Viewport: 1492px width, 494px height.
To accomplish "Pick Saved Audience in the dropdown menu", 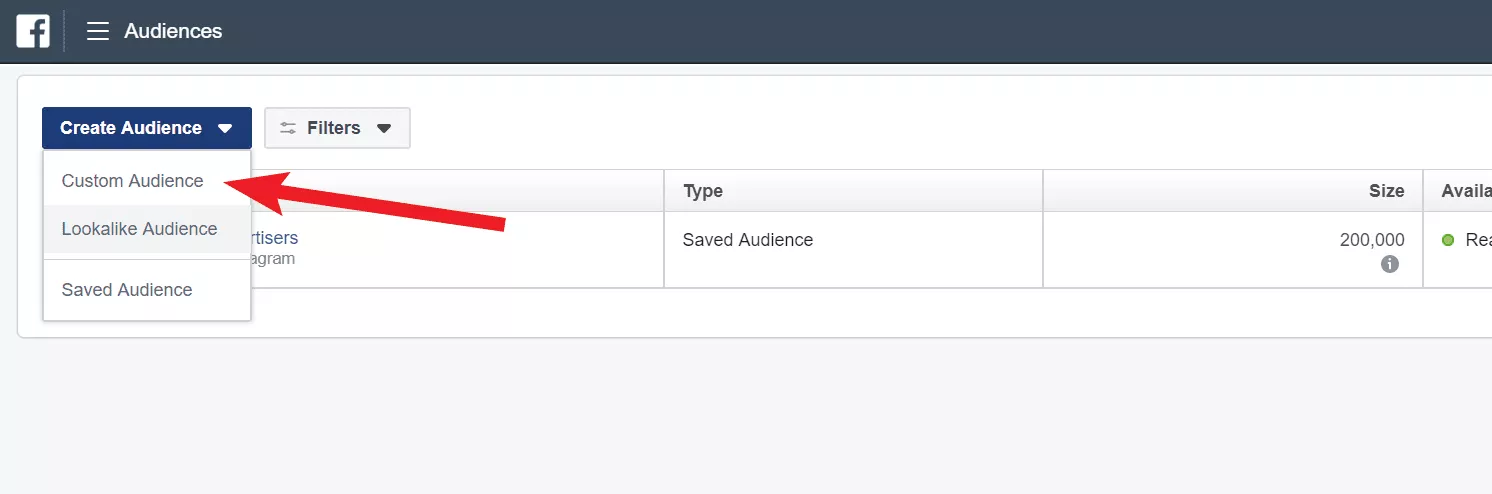I will pos(127,290).
